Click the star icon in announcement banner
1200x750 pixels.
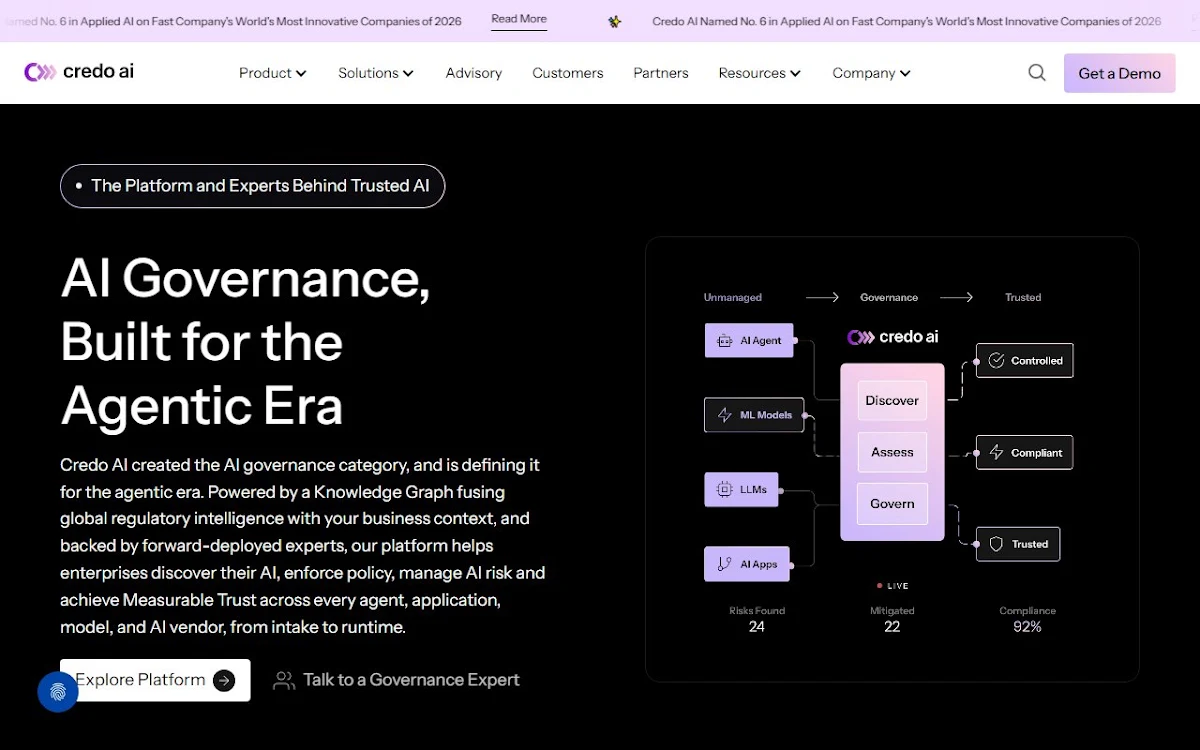pyautogui.click(x=615, y=21)
